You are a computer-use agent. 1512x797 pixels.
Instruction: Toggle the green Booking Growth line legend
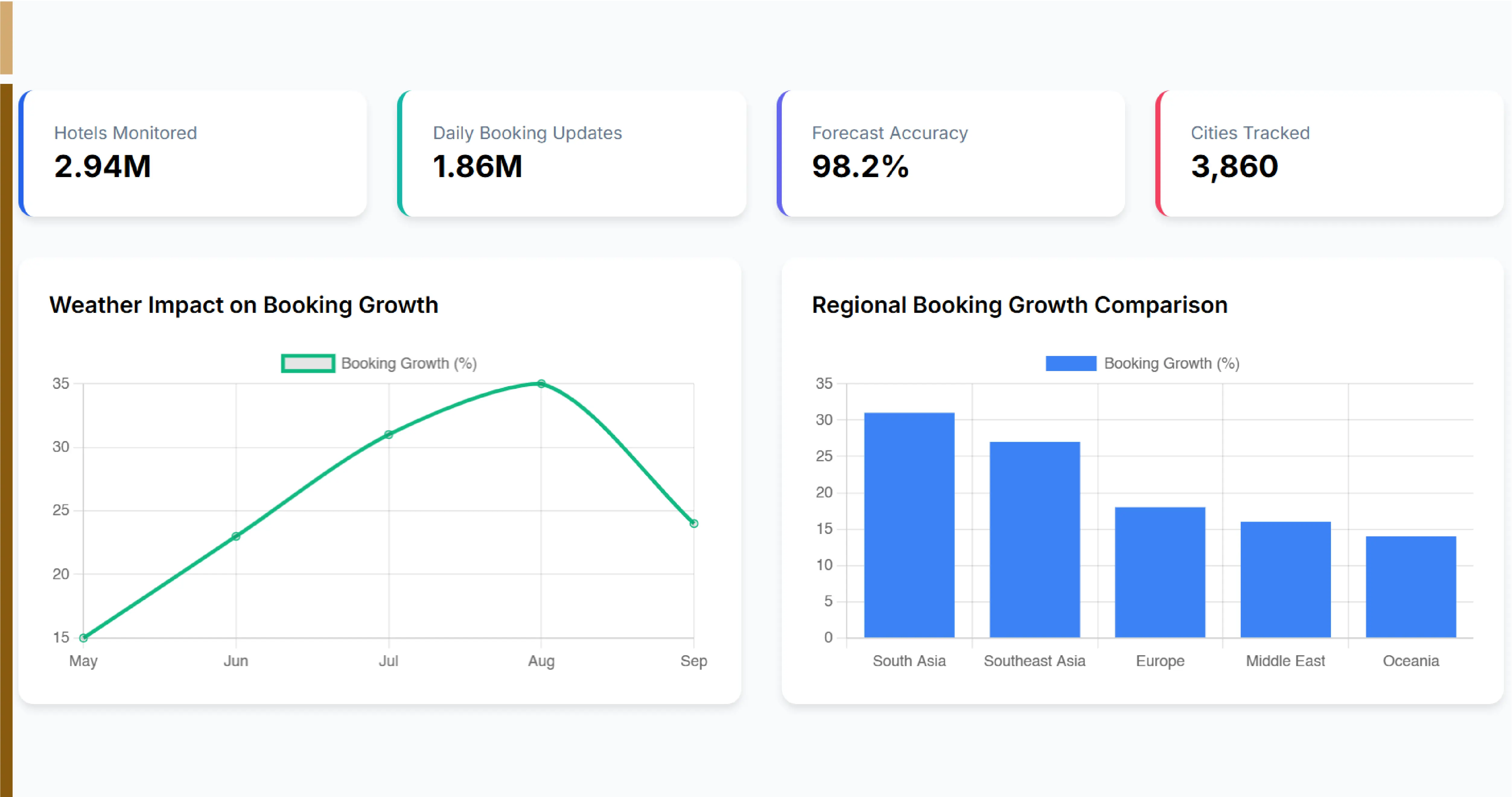tap(379, 363)
